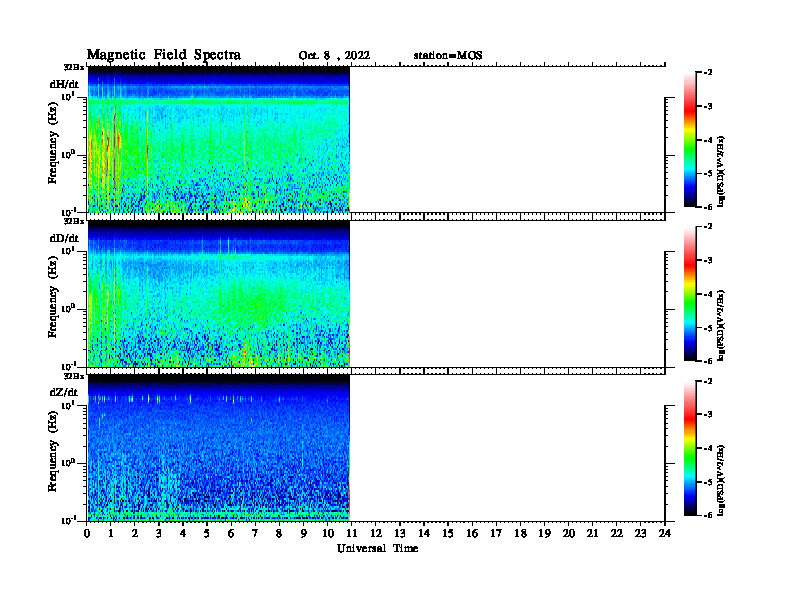Click the "Universal Time" axis label
This screenshot has width=792, height=612.
click(x=377, y=548)
